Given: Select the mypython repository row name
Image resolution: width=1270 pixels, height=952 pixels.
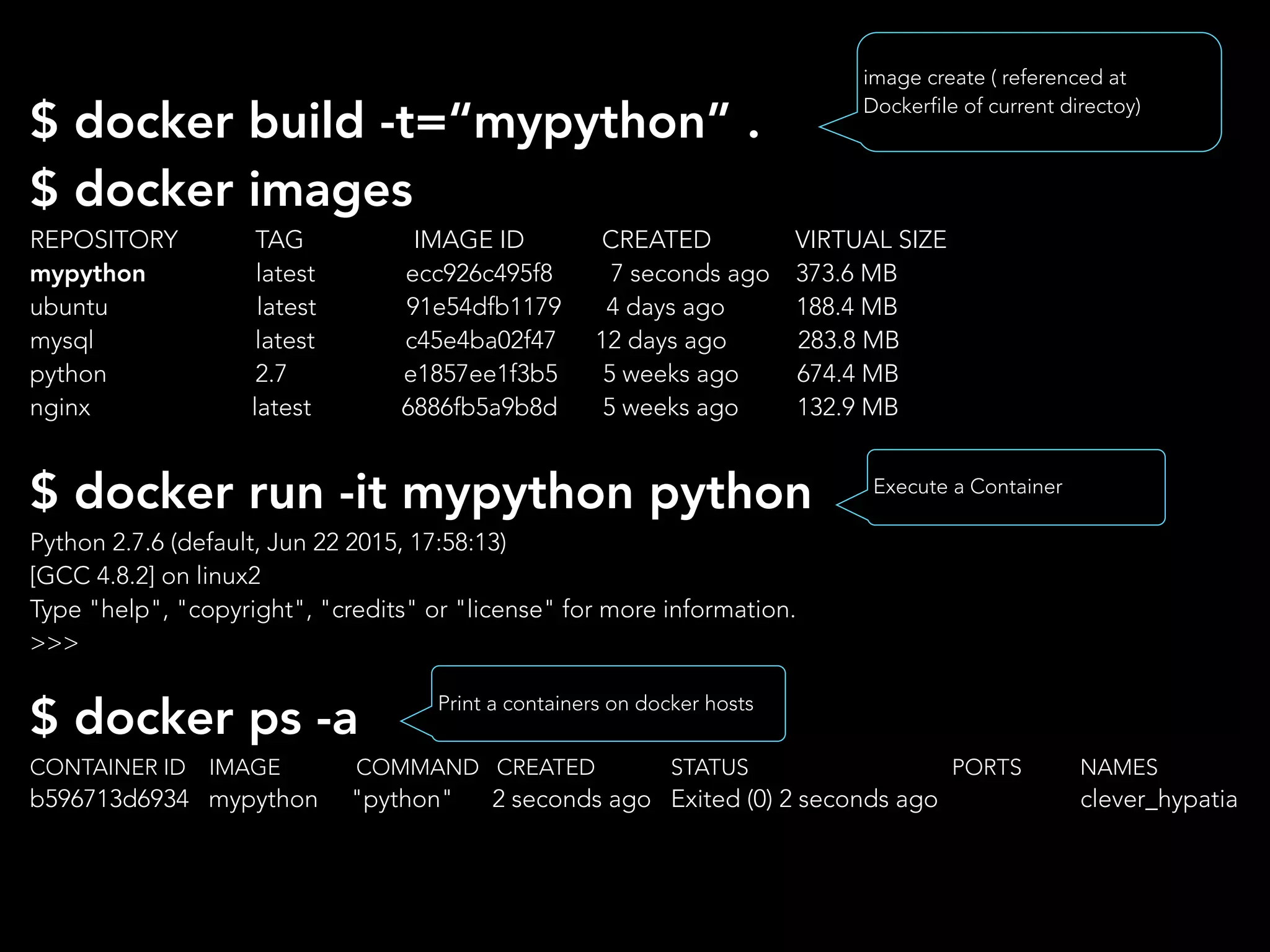Looking at the screenshot, I should point(87,274).
